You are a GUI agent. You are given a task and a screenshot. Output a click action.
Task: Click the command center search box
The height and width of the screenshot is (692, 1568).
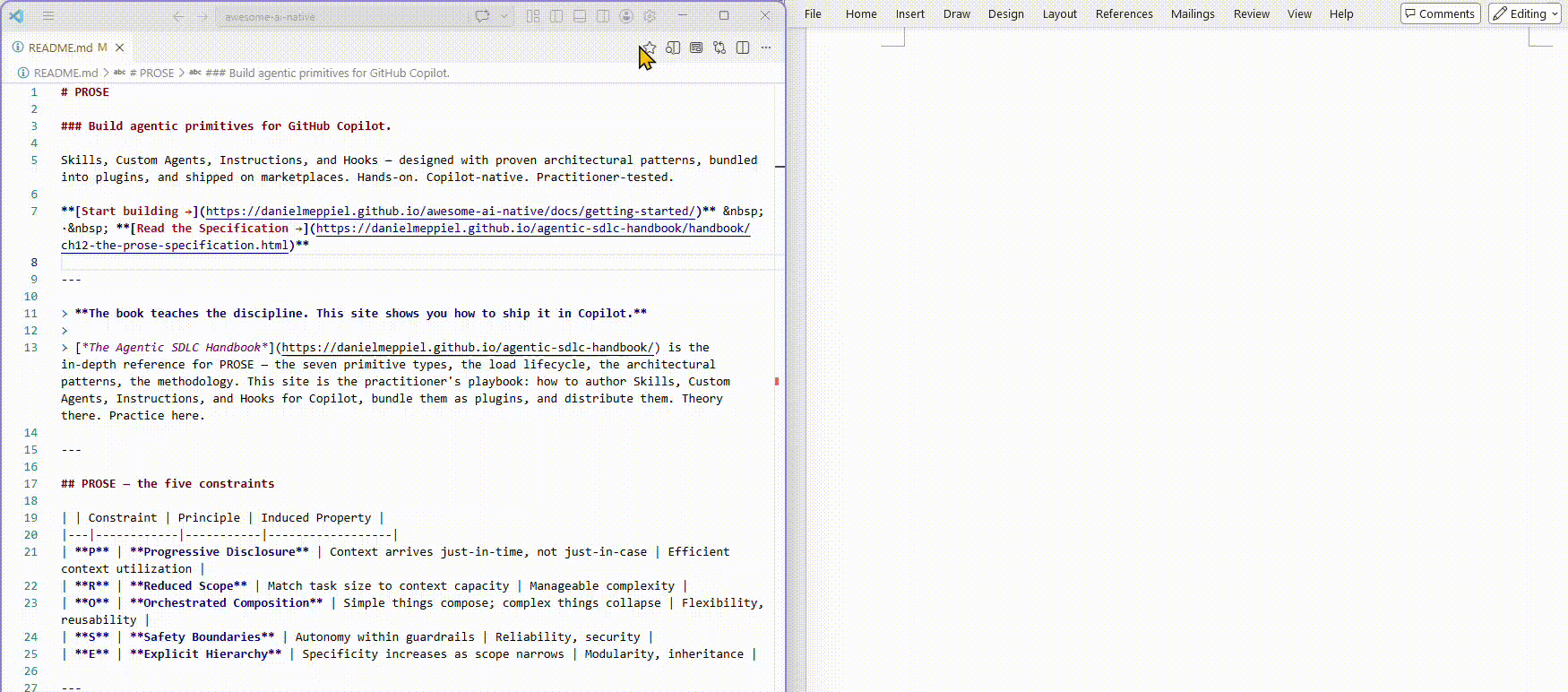[342, 16]
